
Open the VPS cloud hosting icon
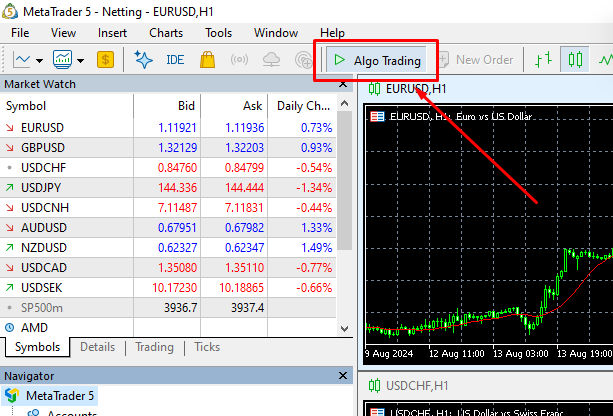coord(271,60)
